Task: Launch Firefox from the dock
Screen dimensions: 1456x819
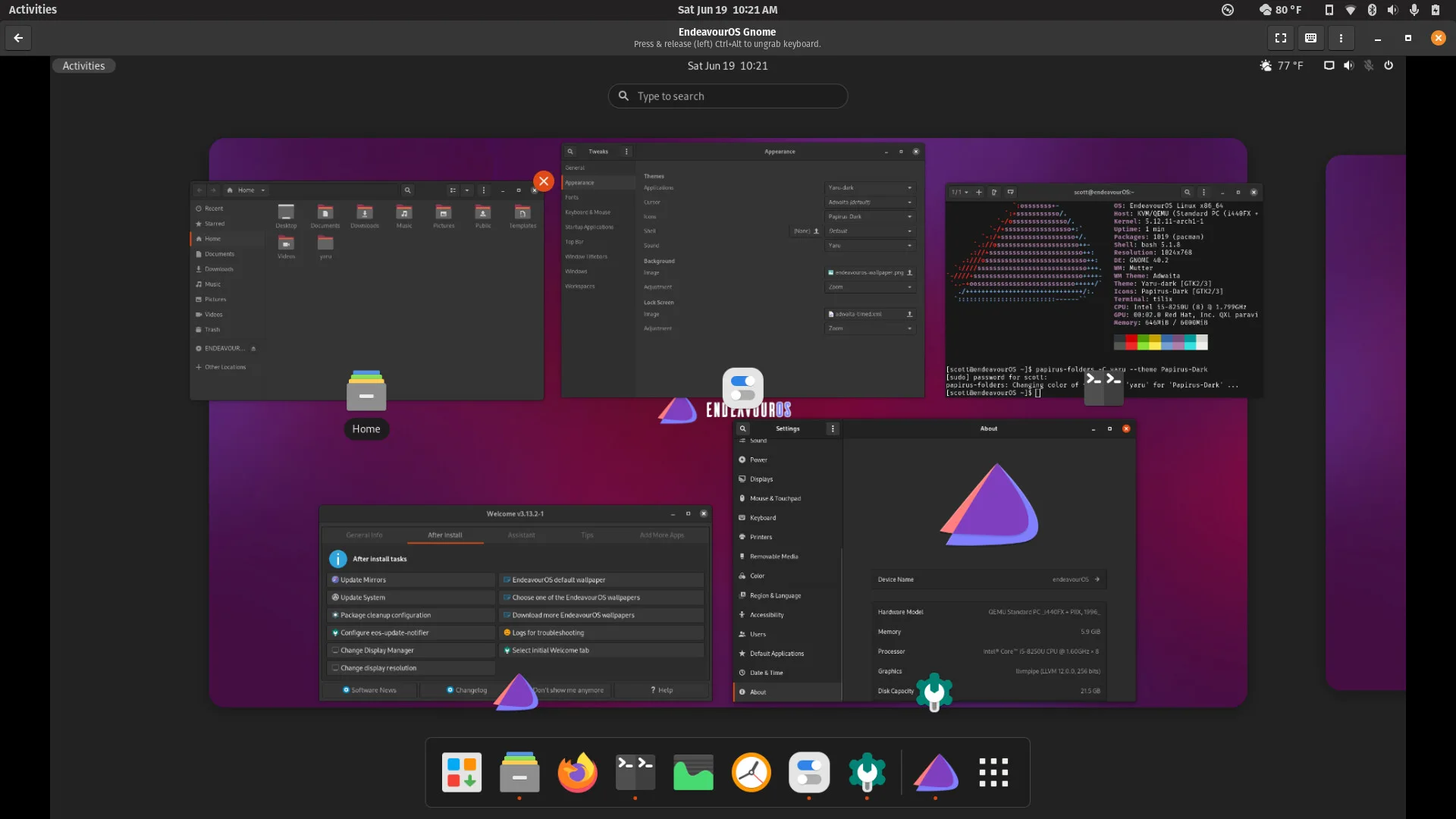Action: 577,773
